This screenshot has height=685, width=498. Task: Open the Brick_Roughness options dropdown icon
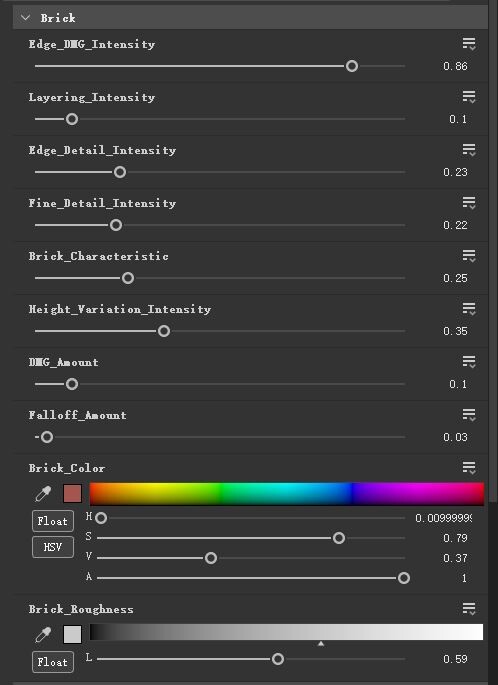[469, 609]
